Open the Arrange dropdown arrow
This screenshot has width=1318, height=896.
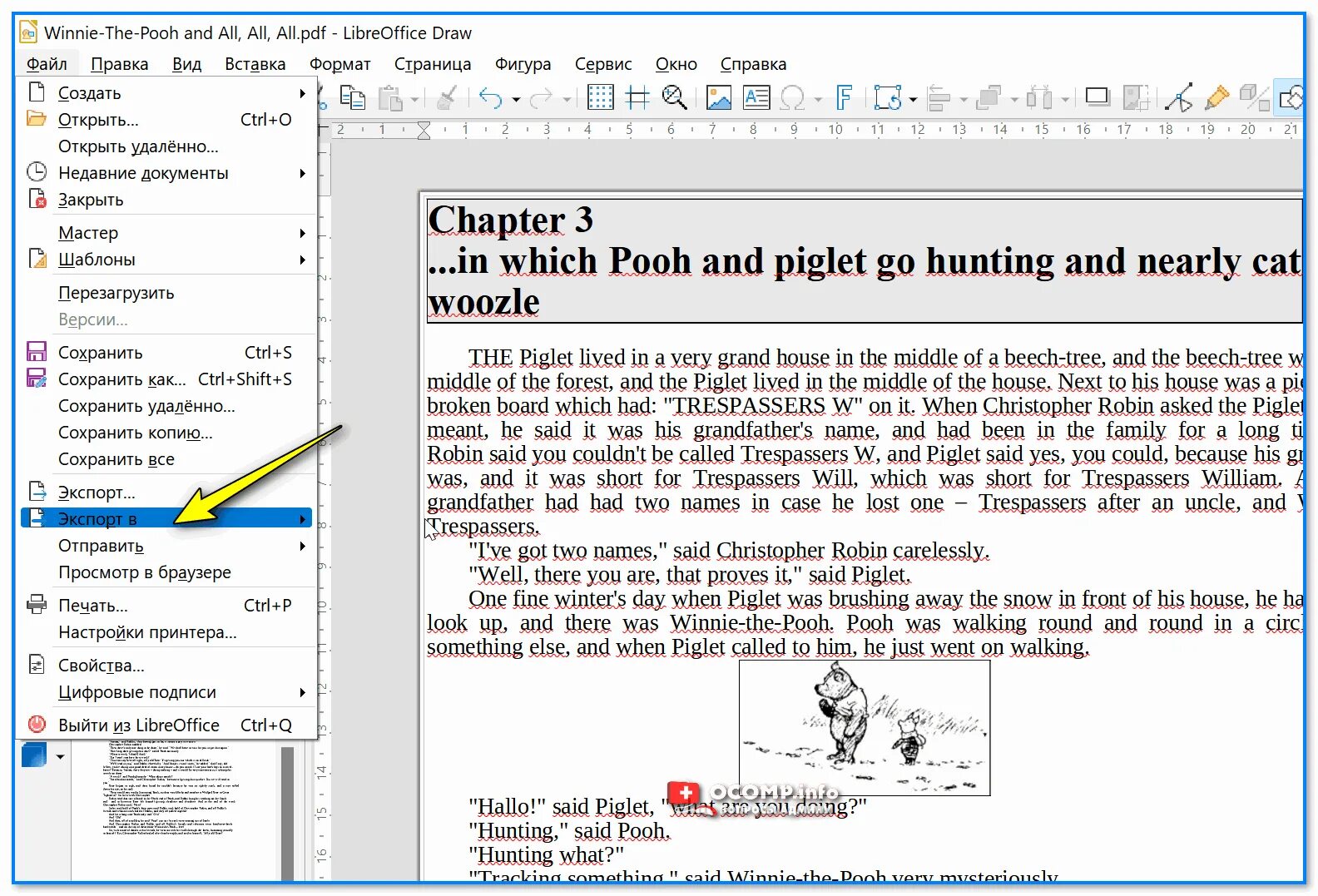coord(1014,100)
